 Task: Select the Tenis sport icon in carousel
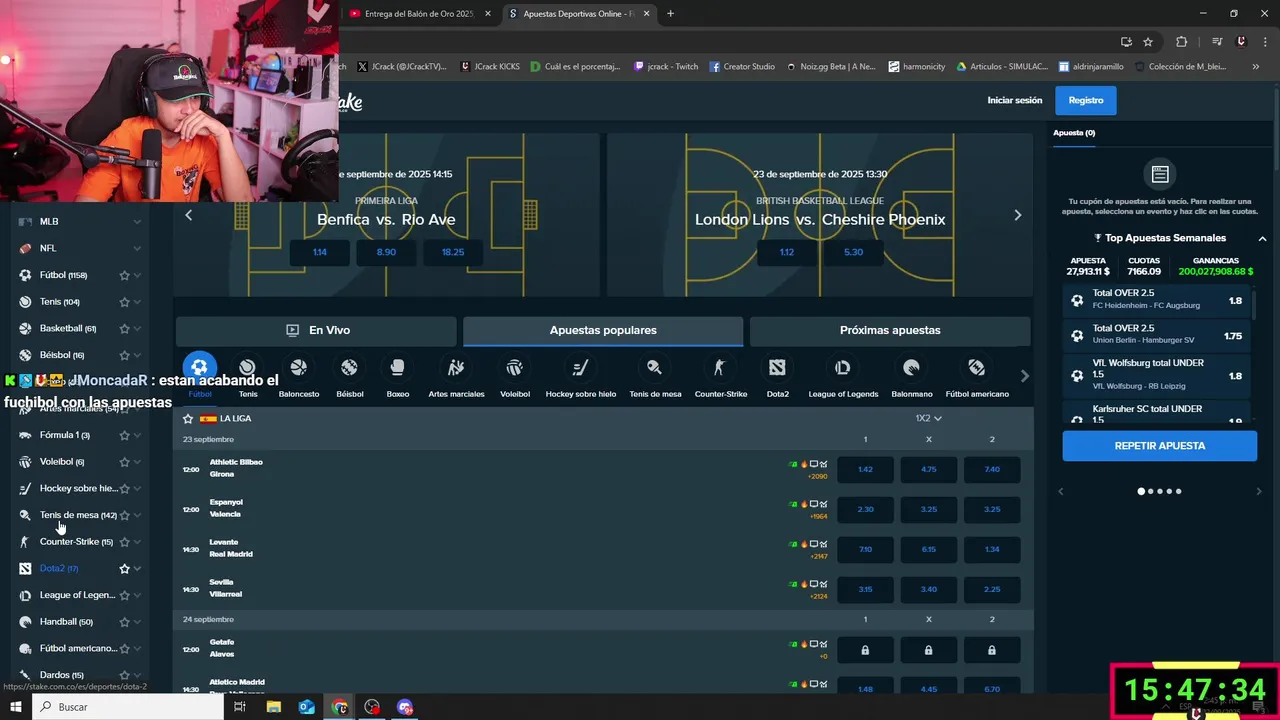point(248,367)
